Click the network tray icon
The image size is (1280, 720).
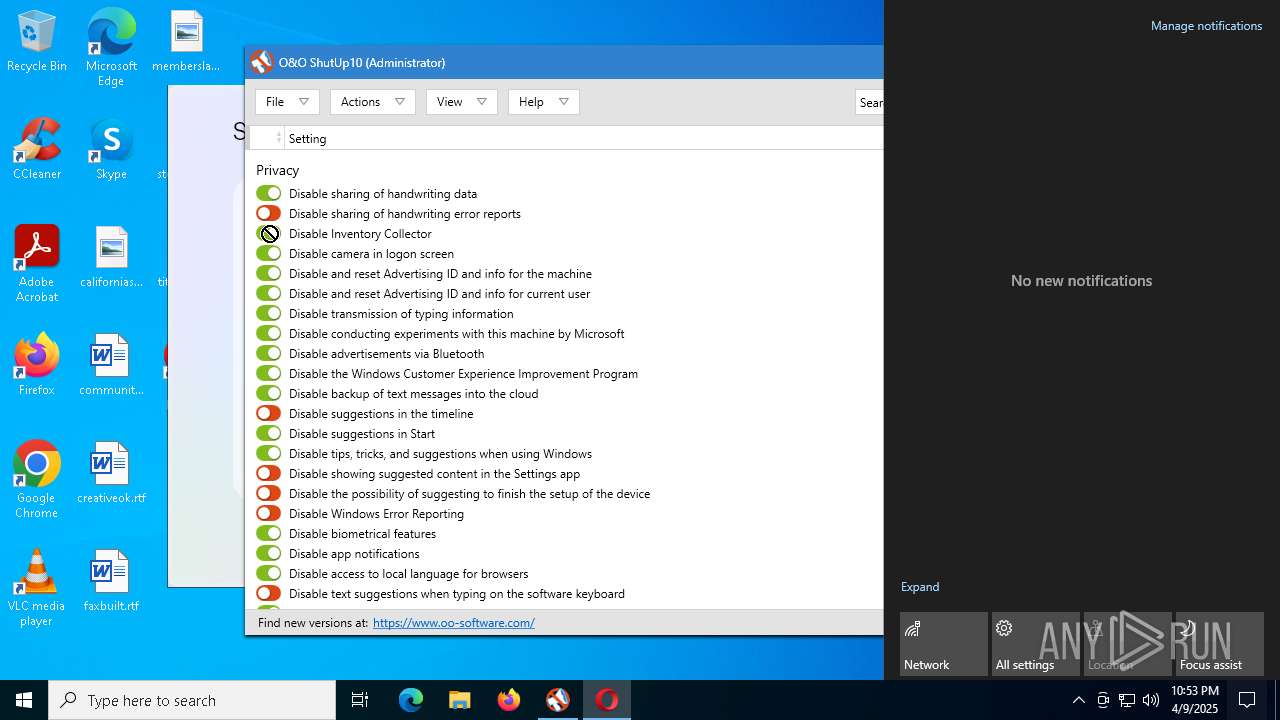(x=1127, y=700)
